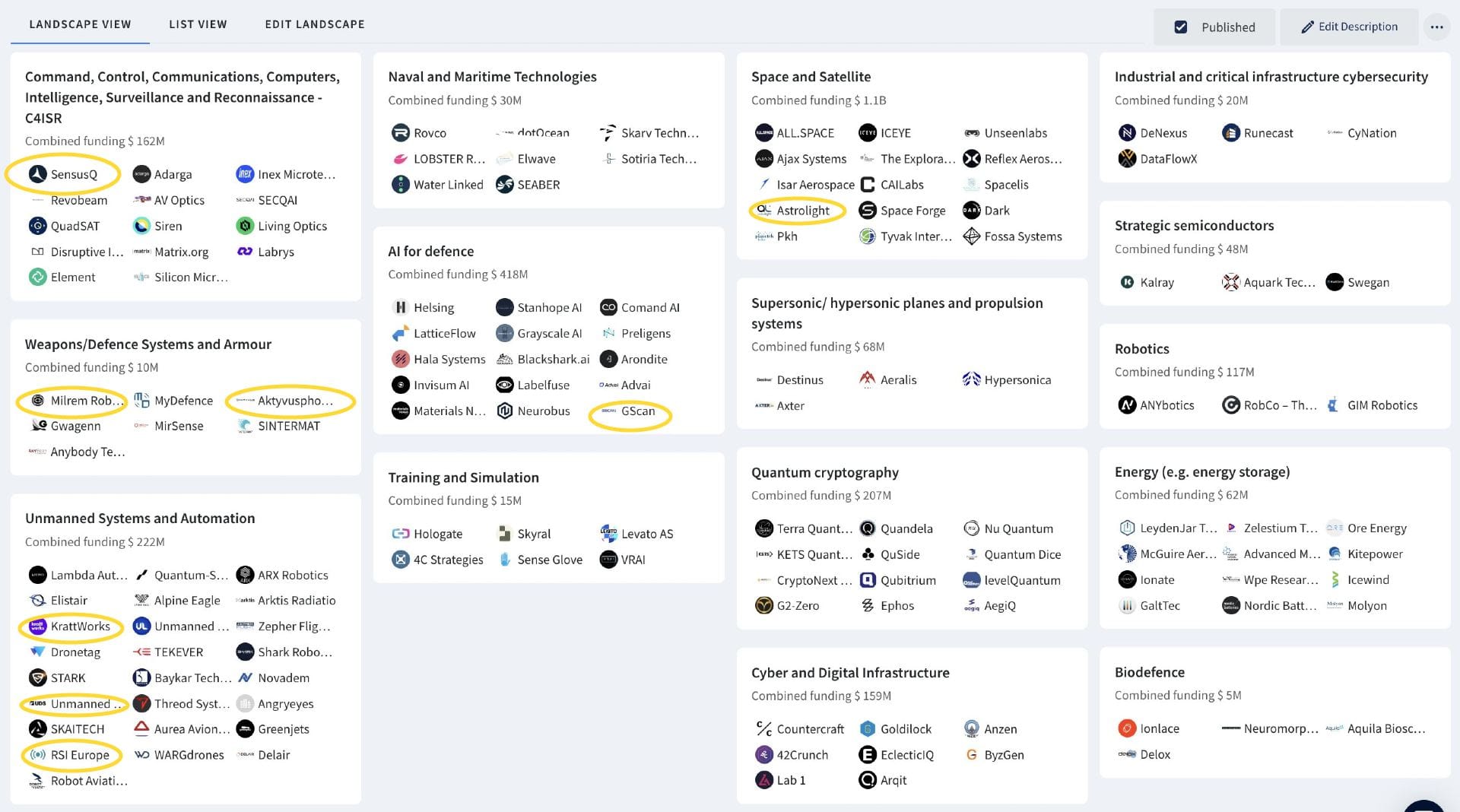This screenshot has height=812, width=1460.
Task: Click the Hala Systems logo icon
Action: pos(401,359)
